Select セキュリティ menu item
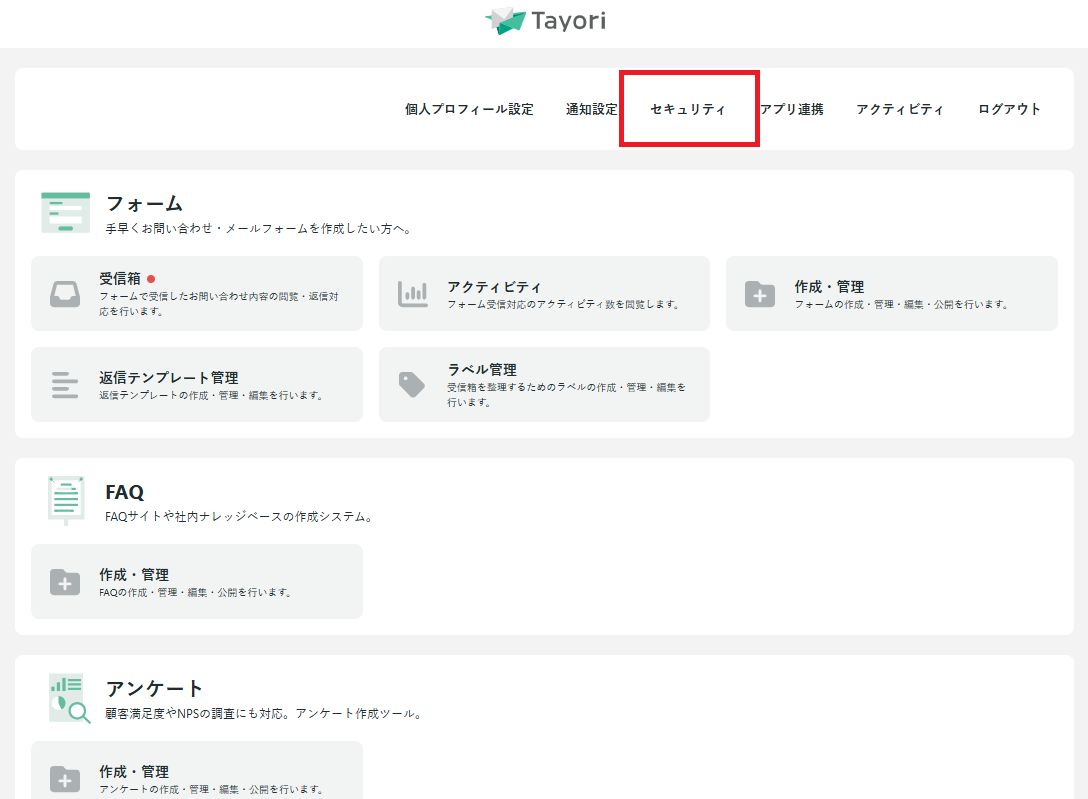This screenshot has height=799, width=1088. pos(688,109)
